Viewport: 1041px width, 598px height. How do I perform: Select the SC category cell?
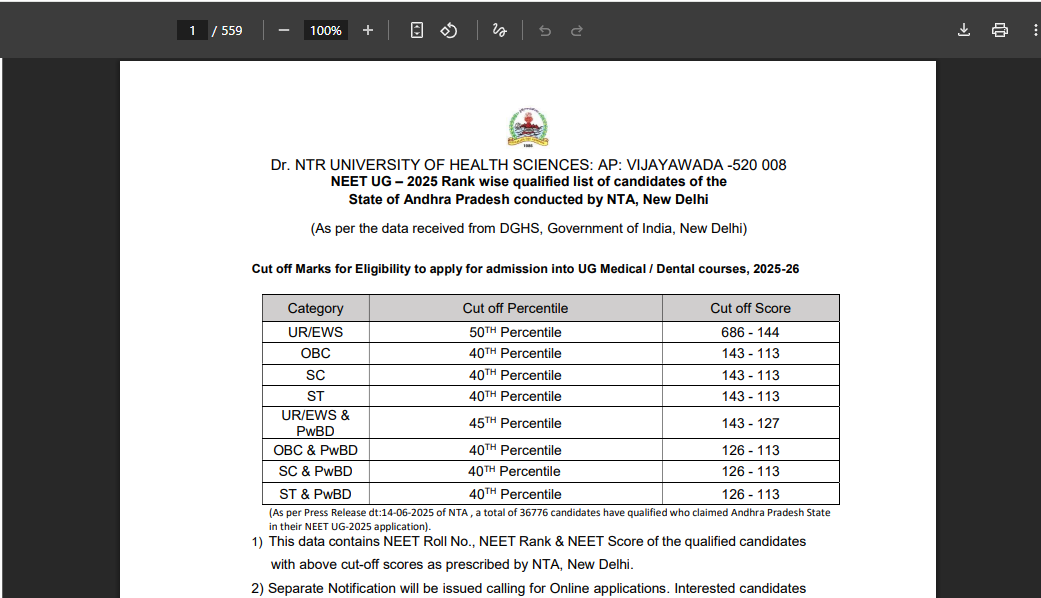point(315,376)
